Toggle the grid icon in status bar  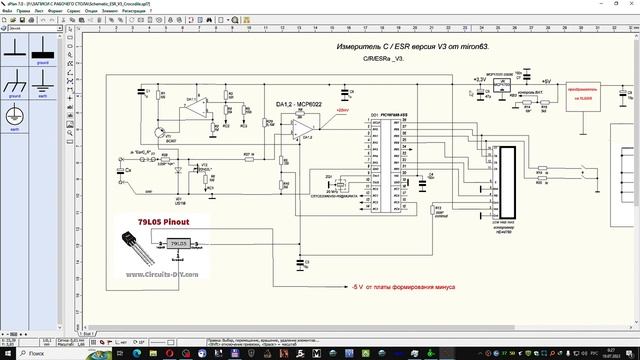pos(93,342)
